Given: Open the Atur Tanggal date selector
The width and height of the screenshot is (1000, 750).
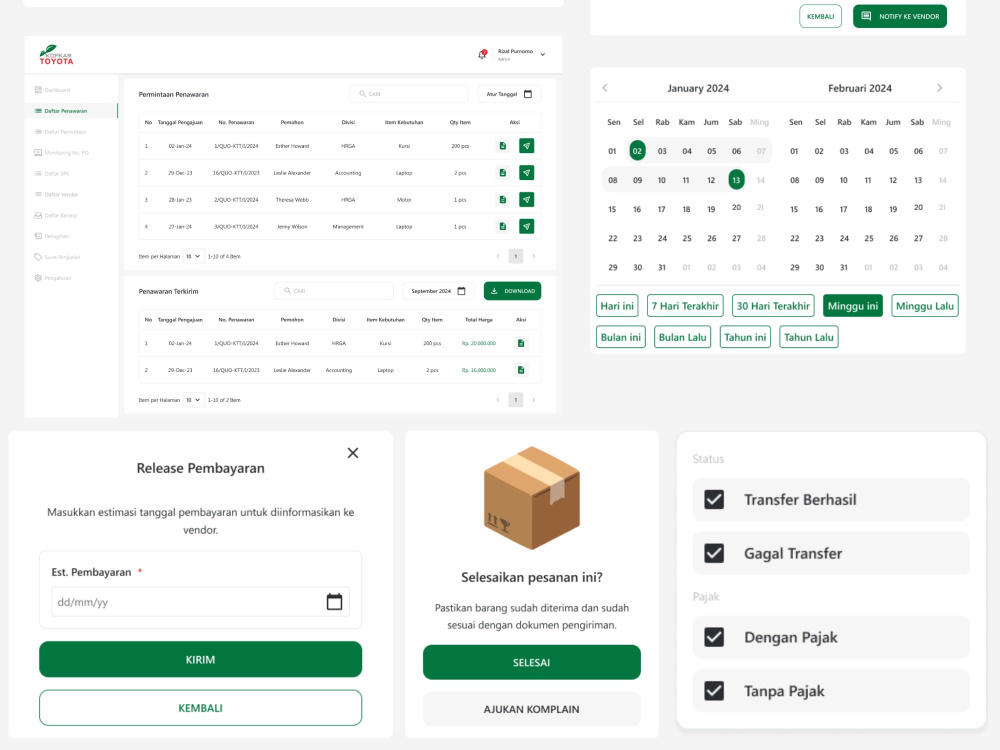Looking at the screenshot, I should point(509,94).
